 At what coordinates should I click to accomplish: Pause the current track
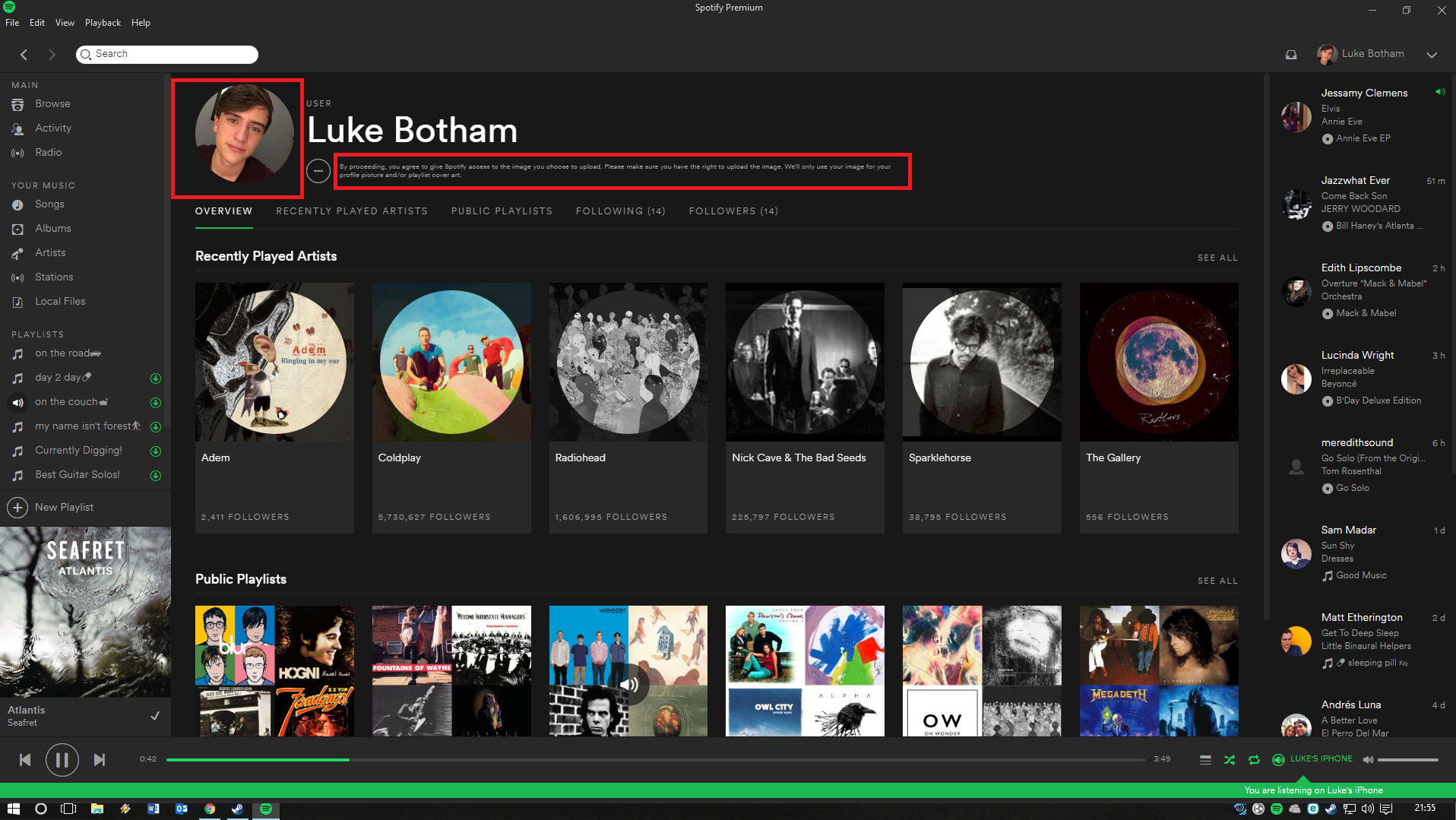coord(62,760)
